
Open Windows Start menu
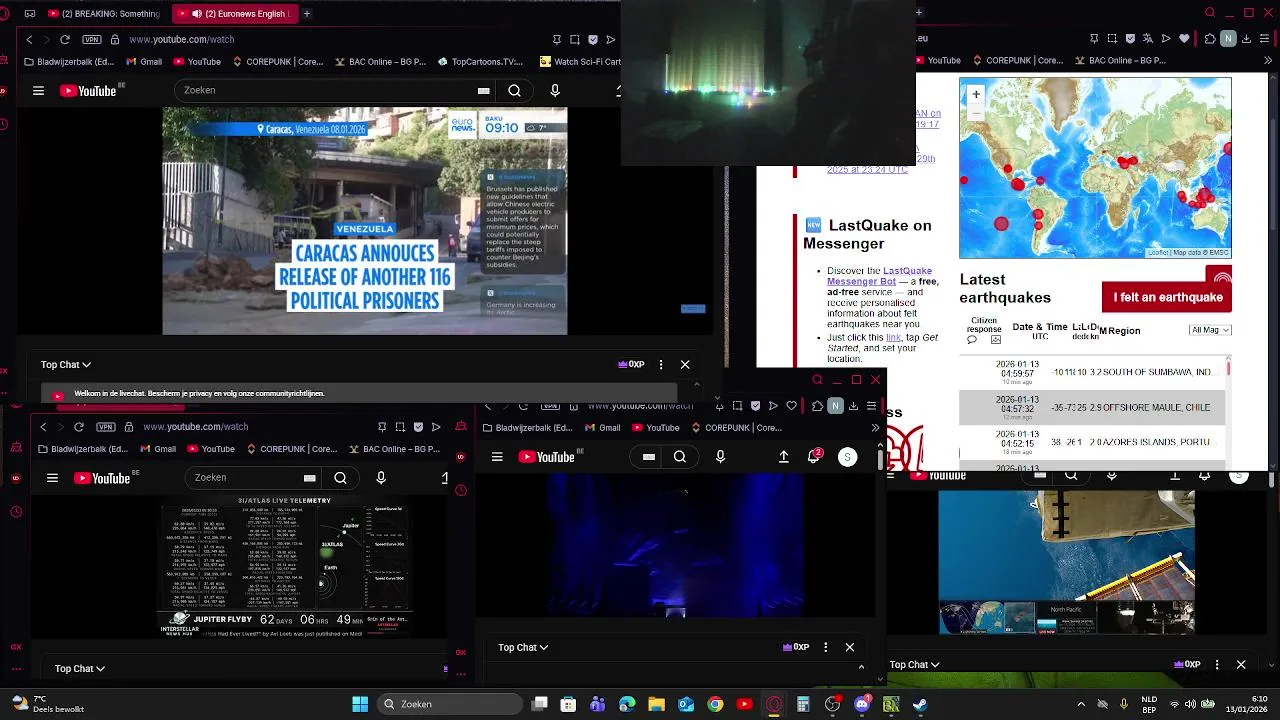tap(360, 704)
